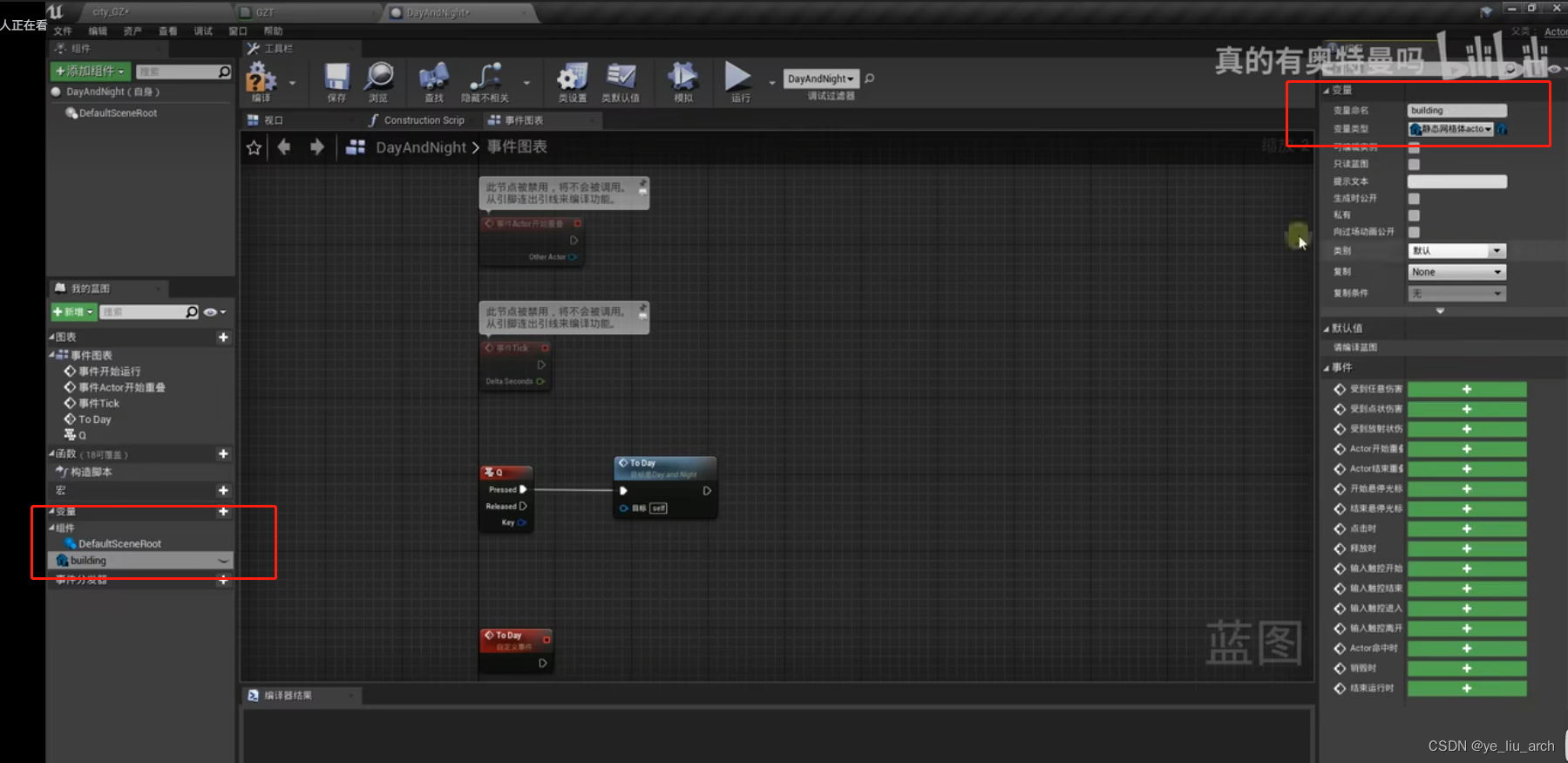Add the 结束运行时 event with plus button

pos(1467,688)
